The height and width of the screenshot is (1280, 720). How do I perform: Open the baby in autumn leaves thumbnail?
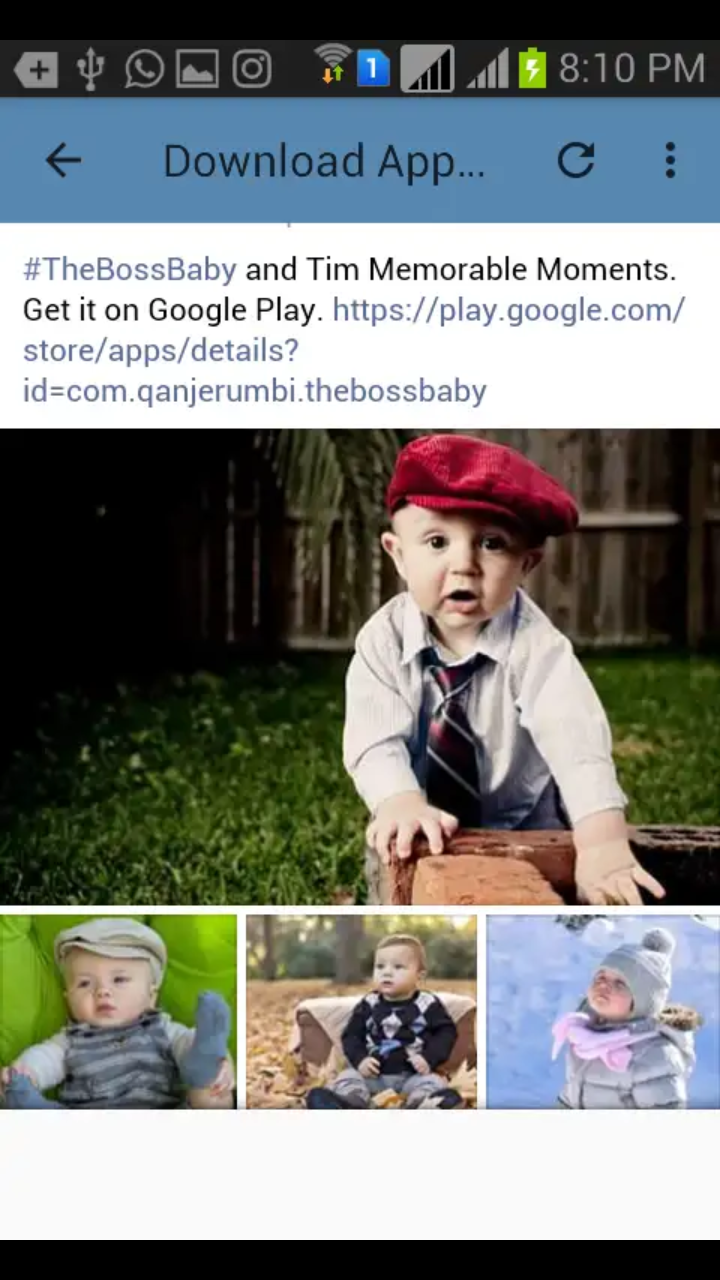pos(361,1011)
